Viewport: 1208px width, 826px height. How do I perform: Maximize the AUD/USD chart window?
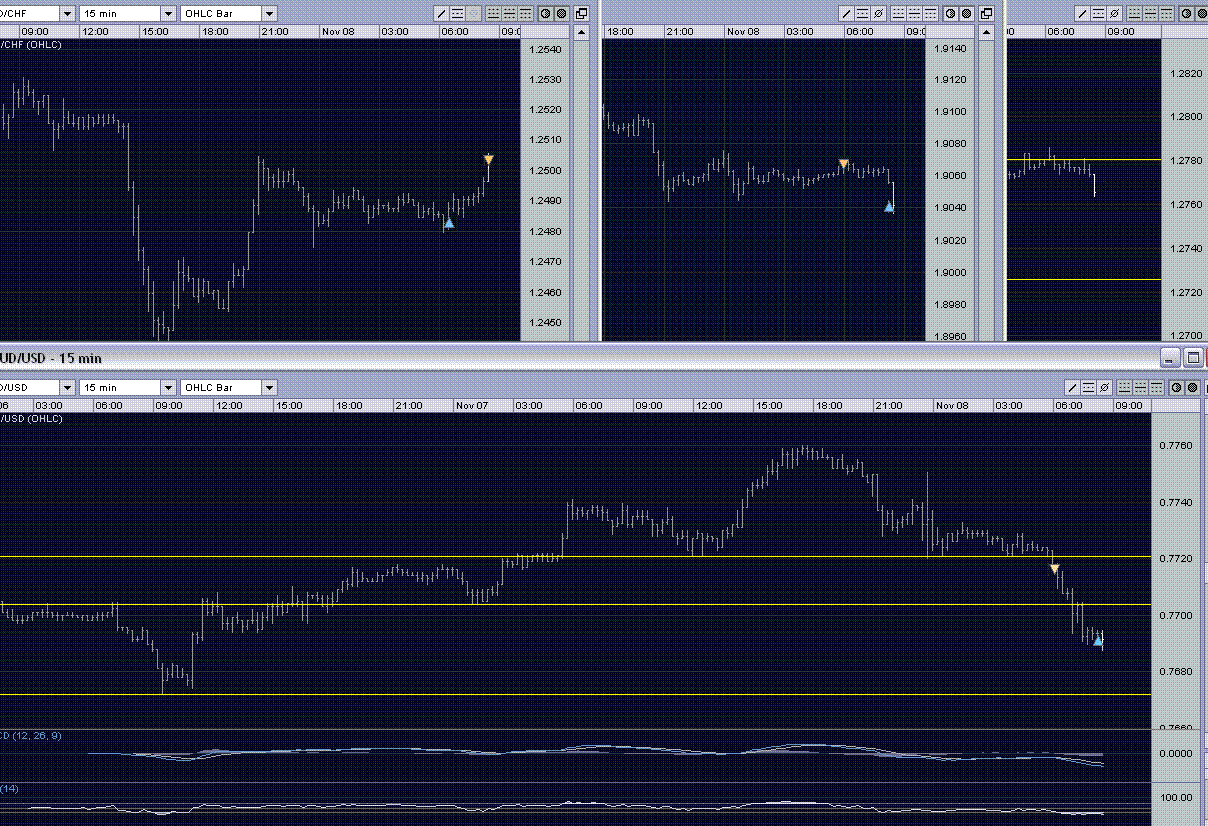[x=1193, y=357]
